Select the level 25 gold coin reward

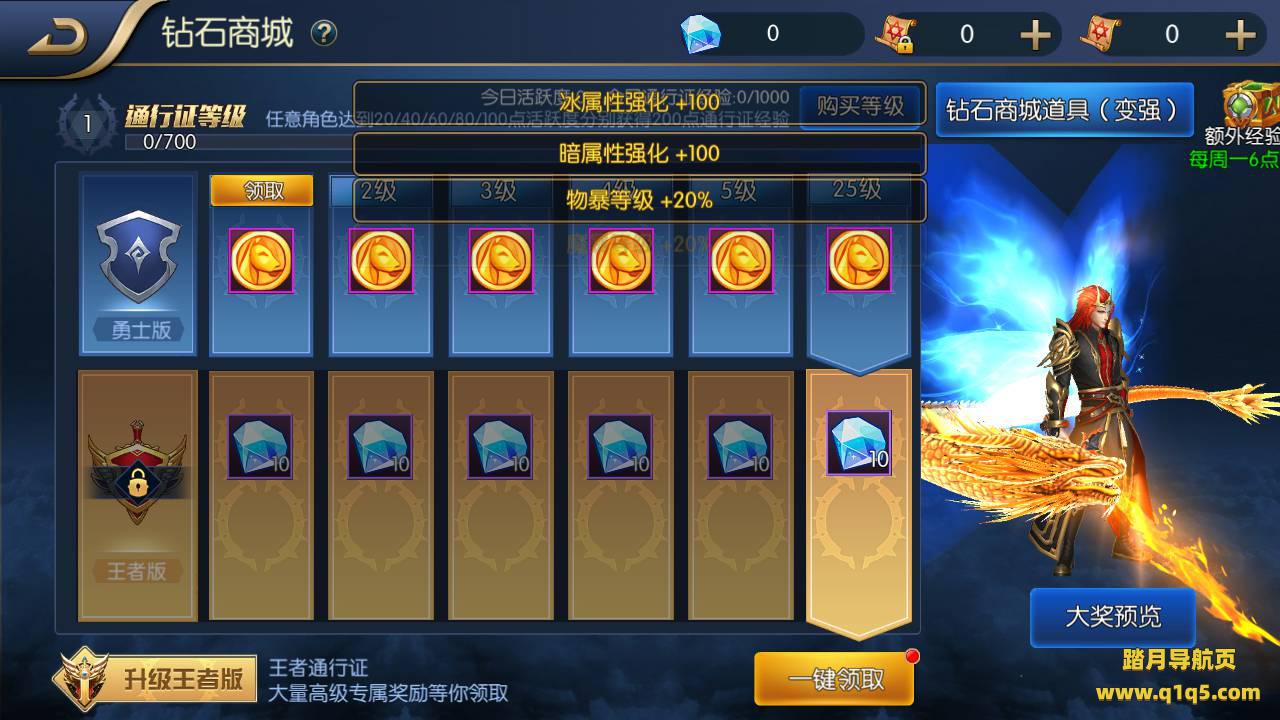(x=859, y=260)
